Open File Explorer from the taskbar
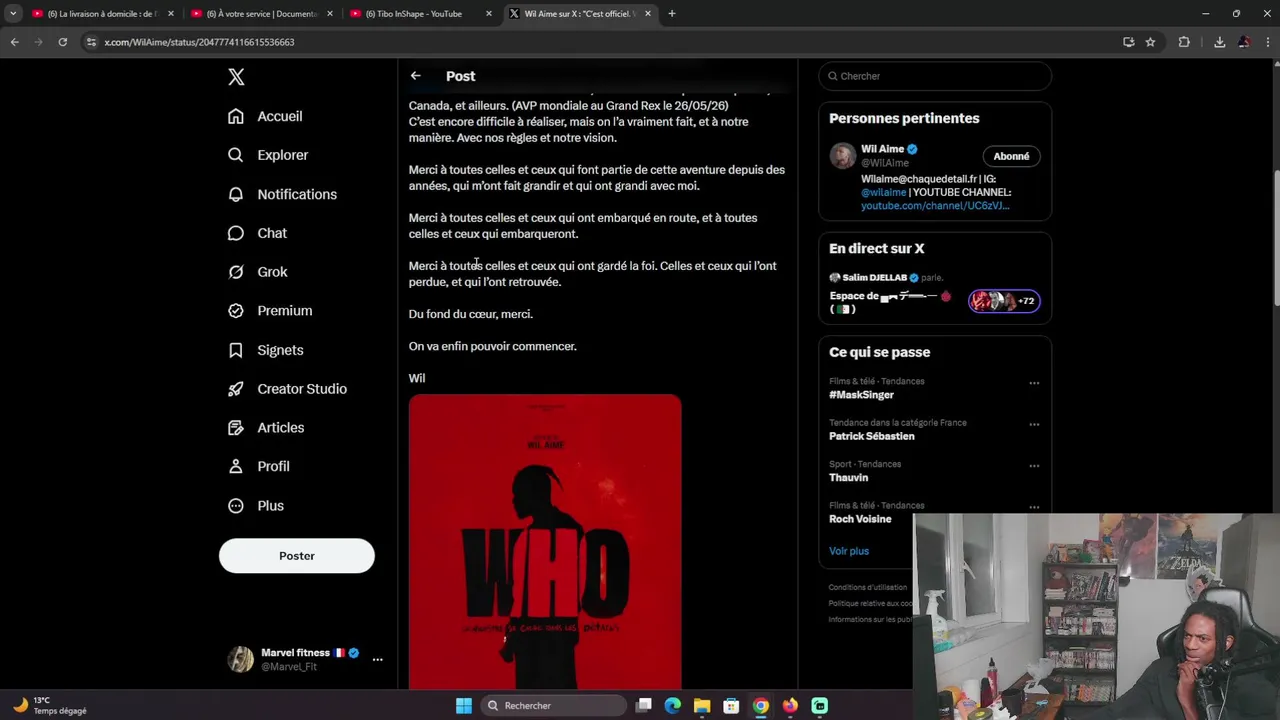The width and height of the screenshot is (1280, 720). (x=702, y=706)
